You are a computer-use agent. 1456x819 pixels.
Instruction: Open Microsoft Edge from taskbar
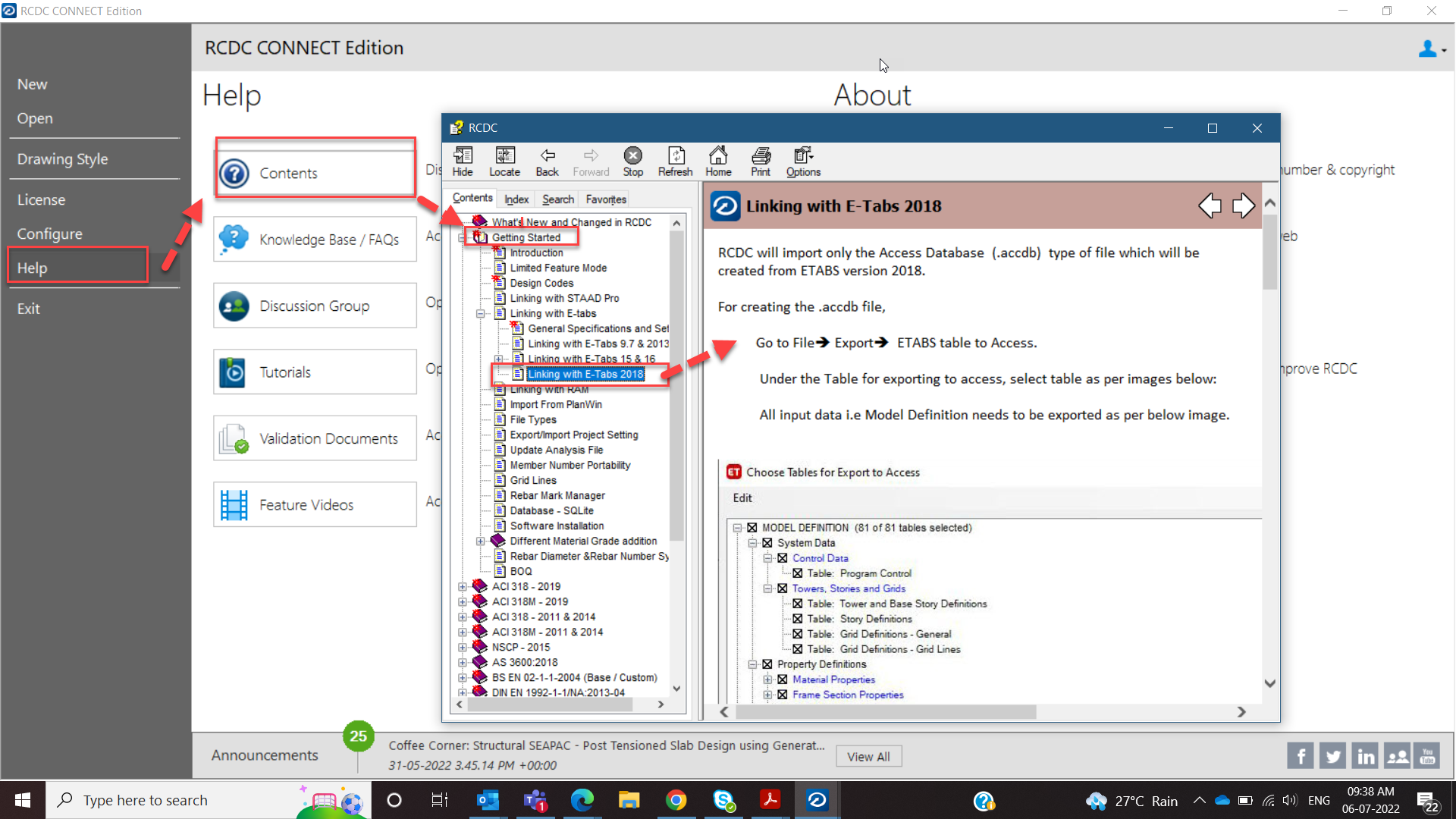pos(582,800)
